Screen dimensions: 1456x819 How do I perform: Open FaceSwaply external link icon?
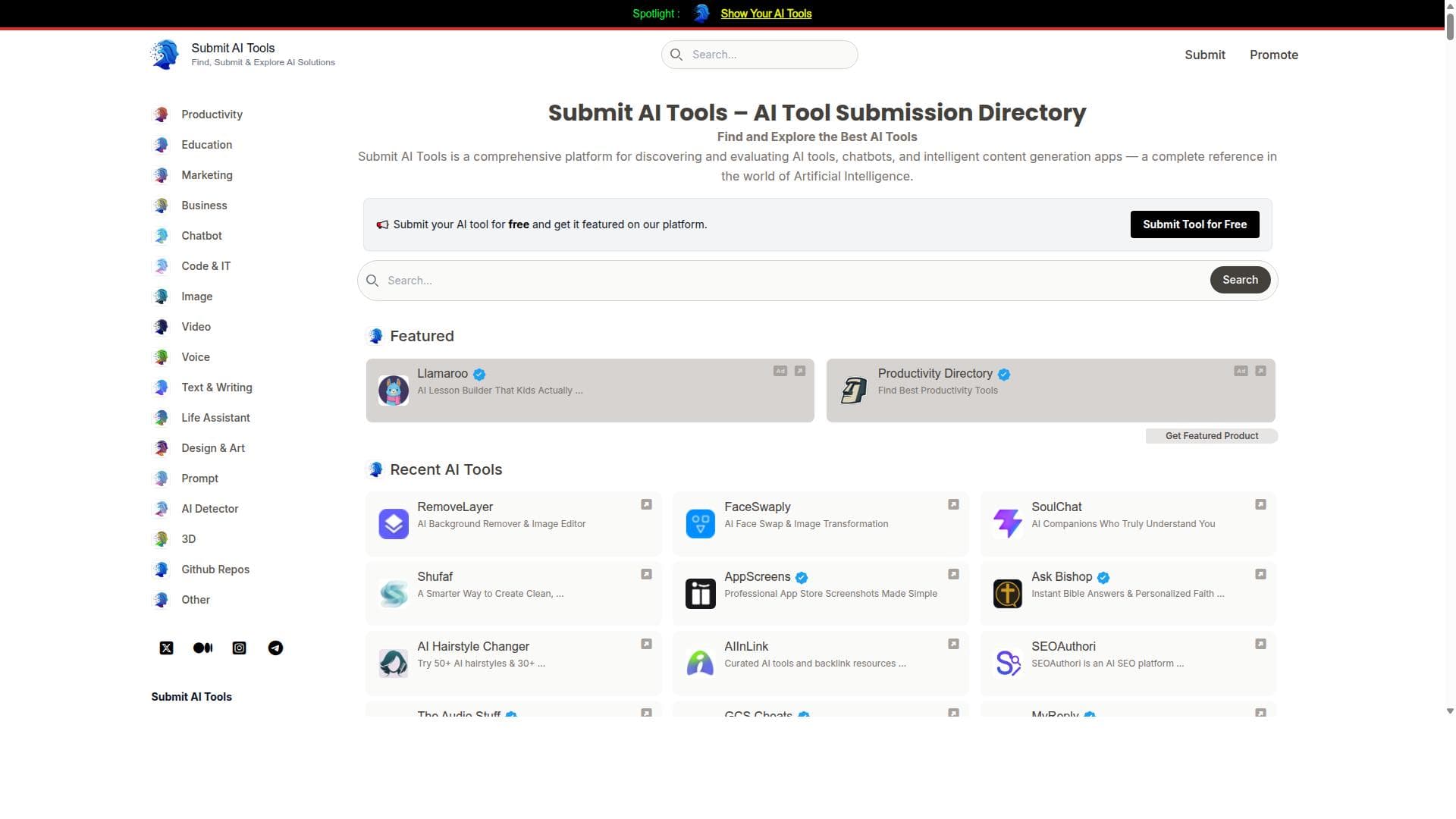pyautogui.click(x=953, y=504)
